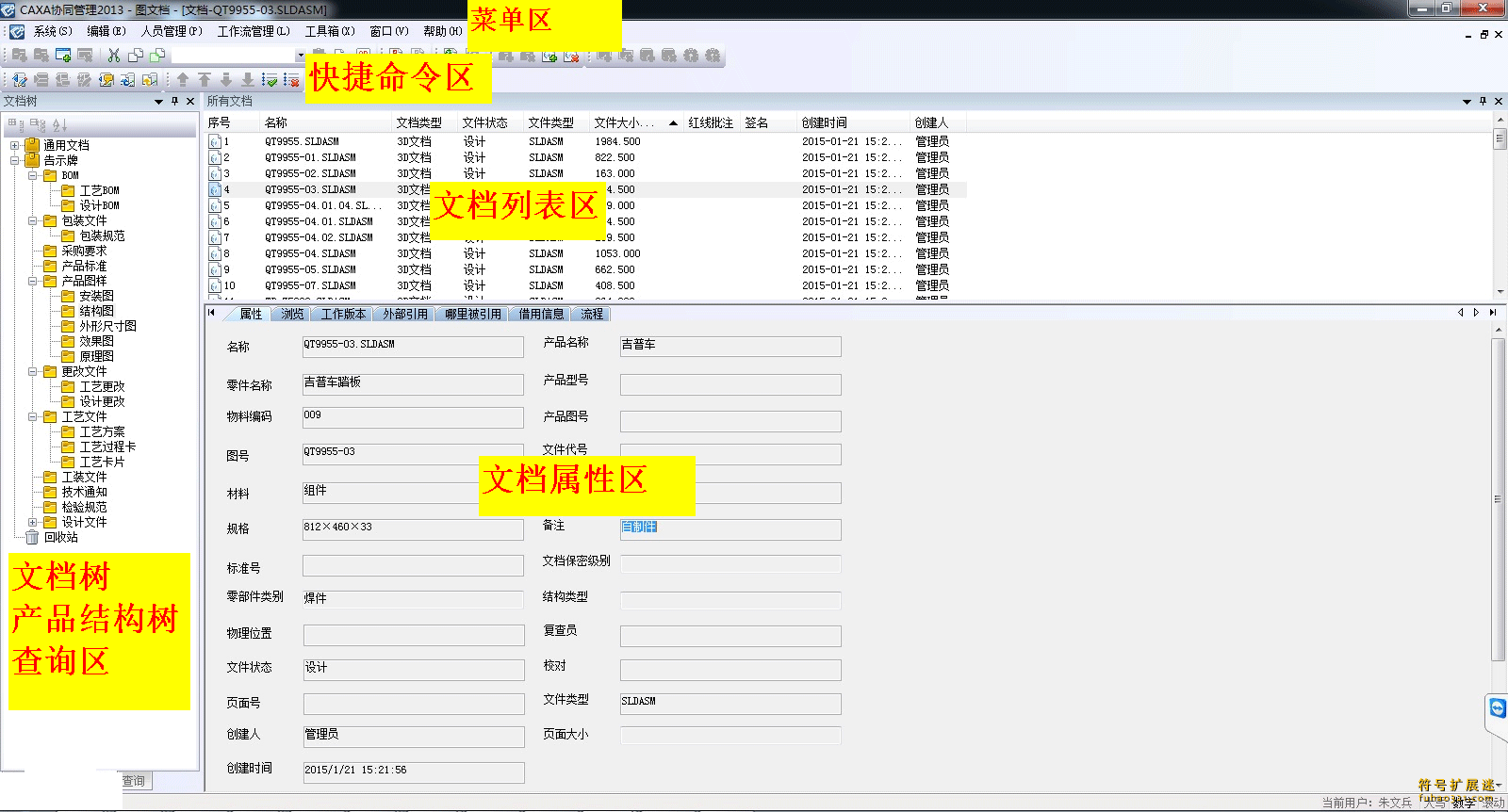Click the green Paste toolbar icon

(157, 56)
